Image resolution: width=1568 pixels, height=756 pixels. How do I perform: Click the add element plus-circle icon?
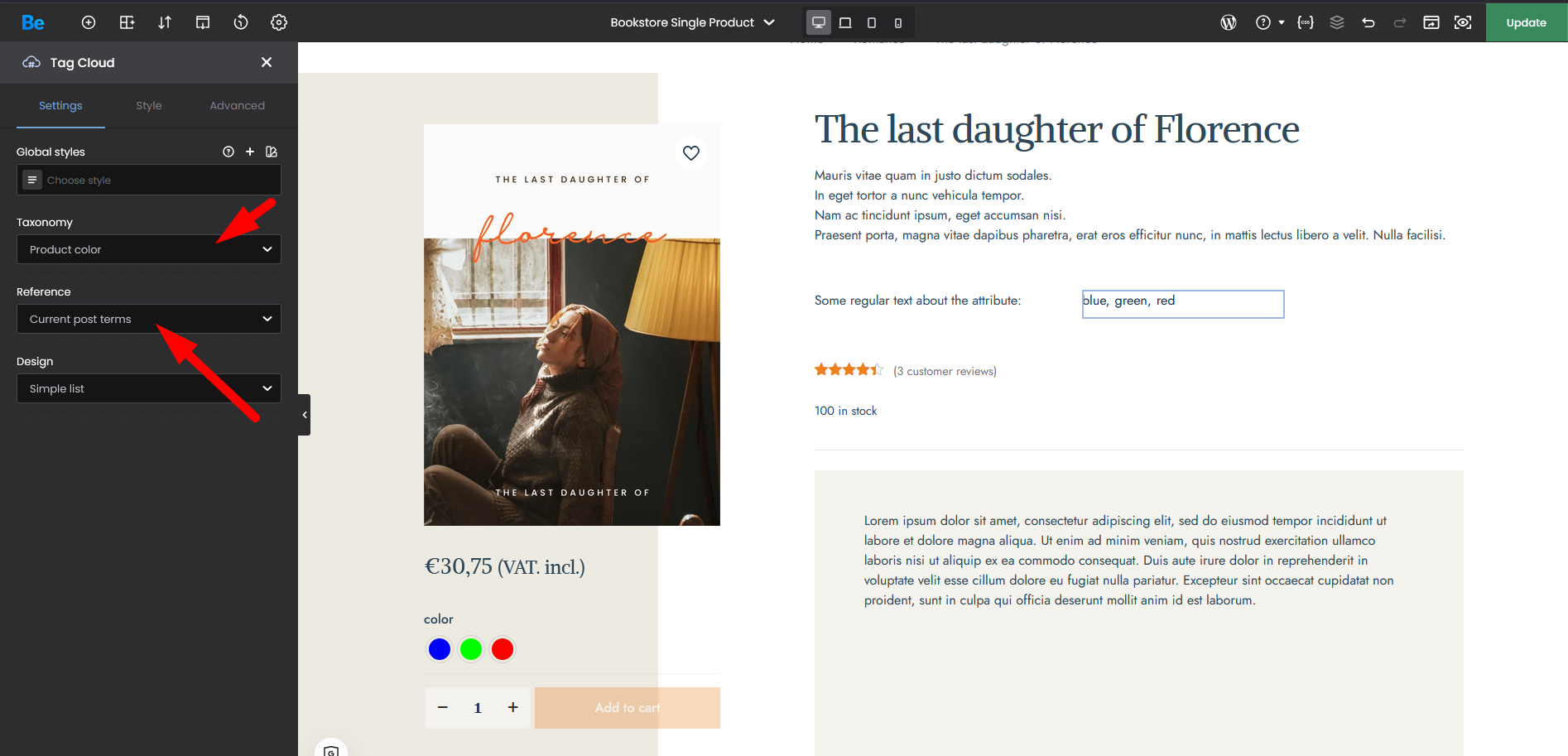tap(89, 22)
